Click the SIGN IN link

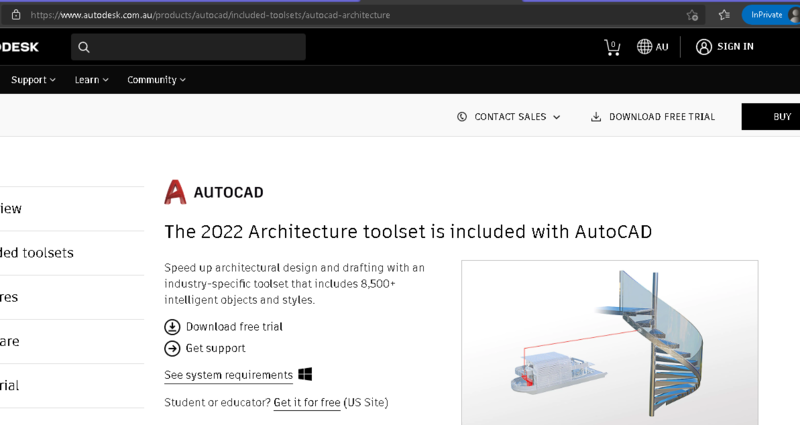(735, 46)
